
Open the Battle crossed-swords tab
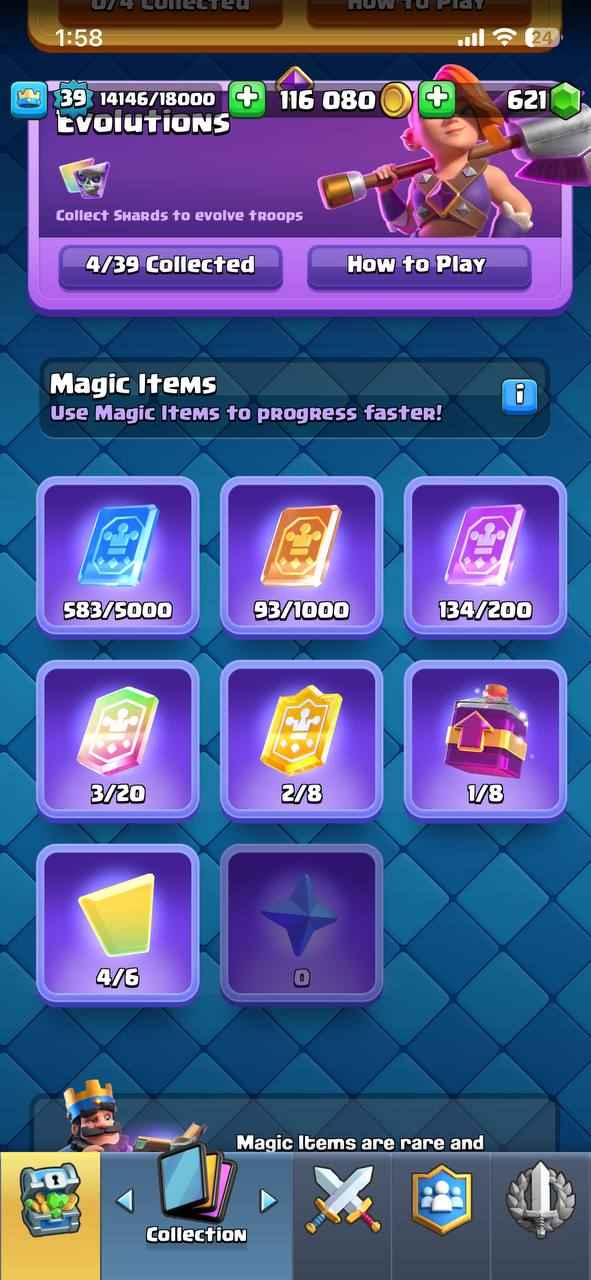(343, 1199)
